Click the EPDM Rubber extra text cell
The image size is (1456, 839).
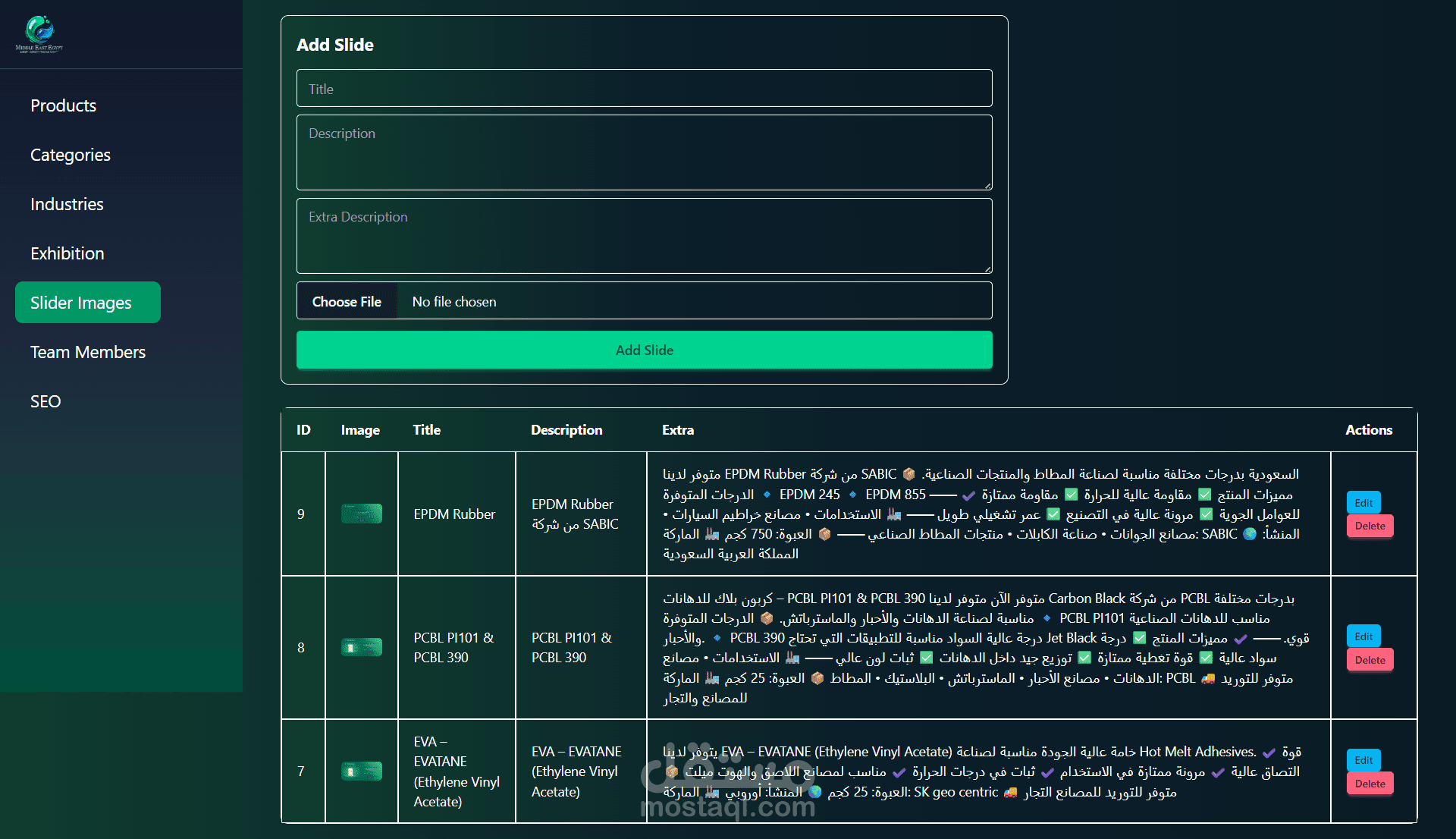[989, 514]
